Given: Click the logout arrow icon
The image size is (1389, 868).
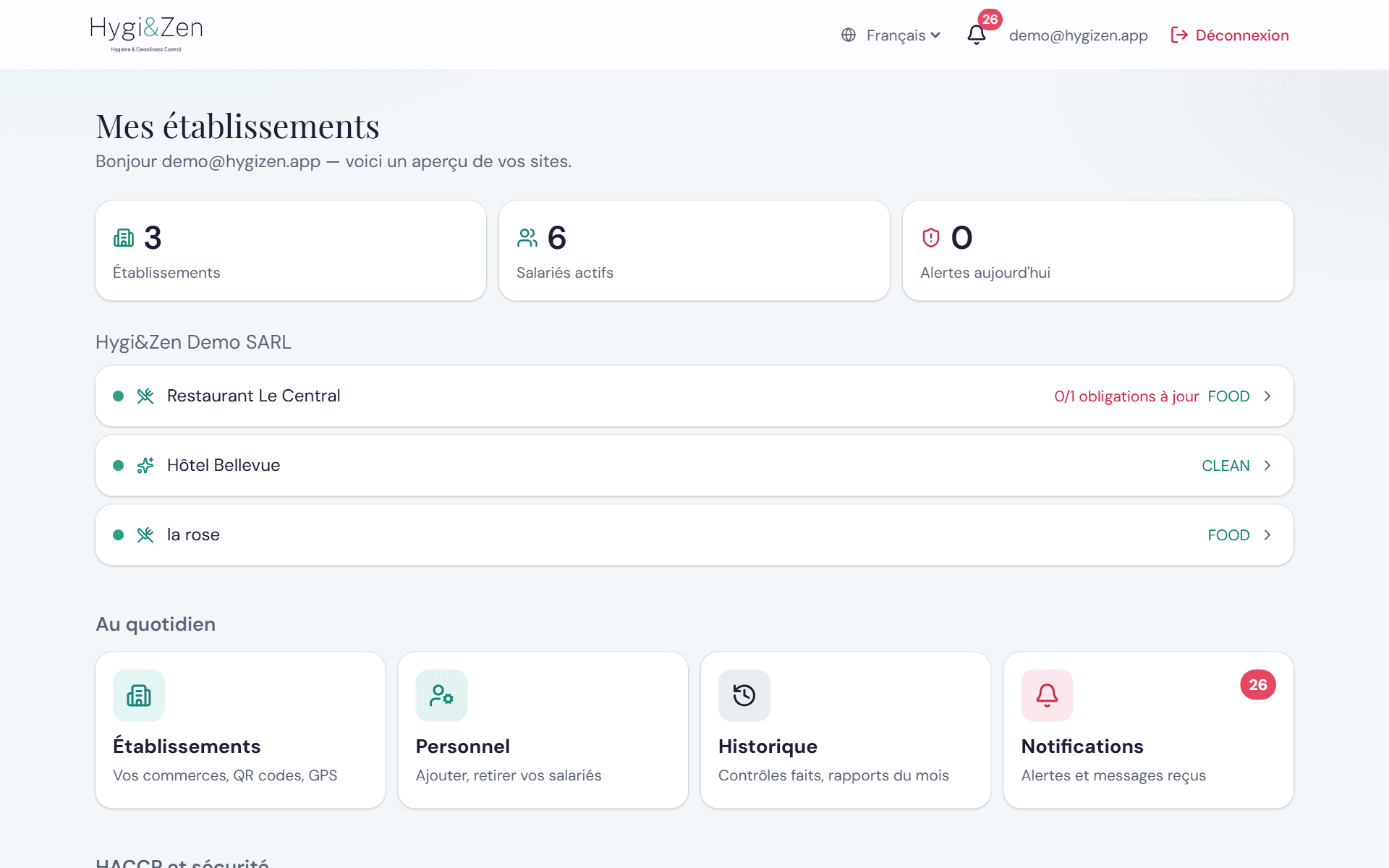Looking at the screenshot, I should click(x=1179, y=35).
